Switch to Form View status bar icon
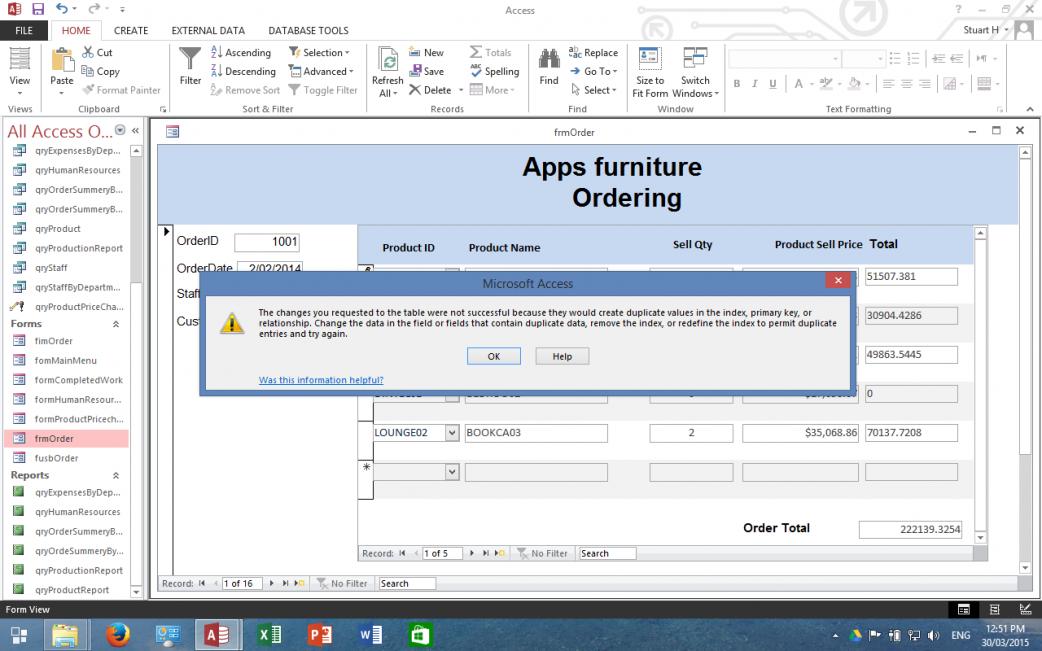The width and height of the screenshot is (1042, 651). click(x=964, y=609)
